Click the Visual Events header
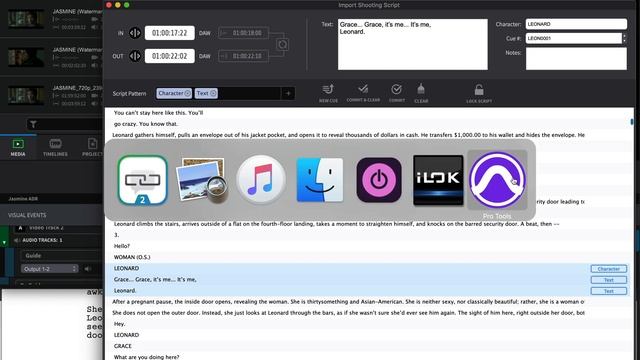 (27, 215)
